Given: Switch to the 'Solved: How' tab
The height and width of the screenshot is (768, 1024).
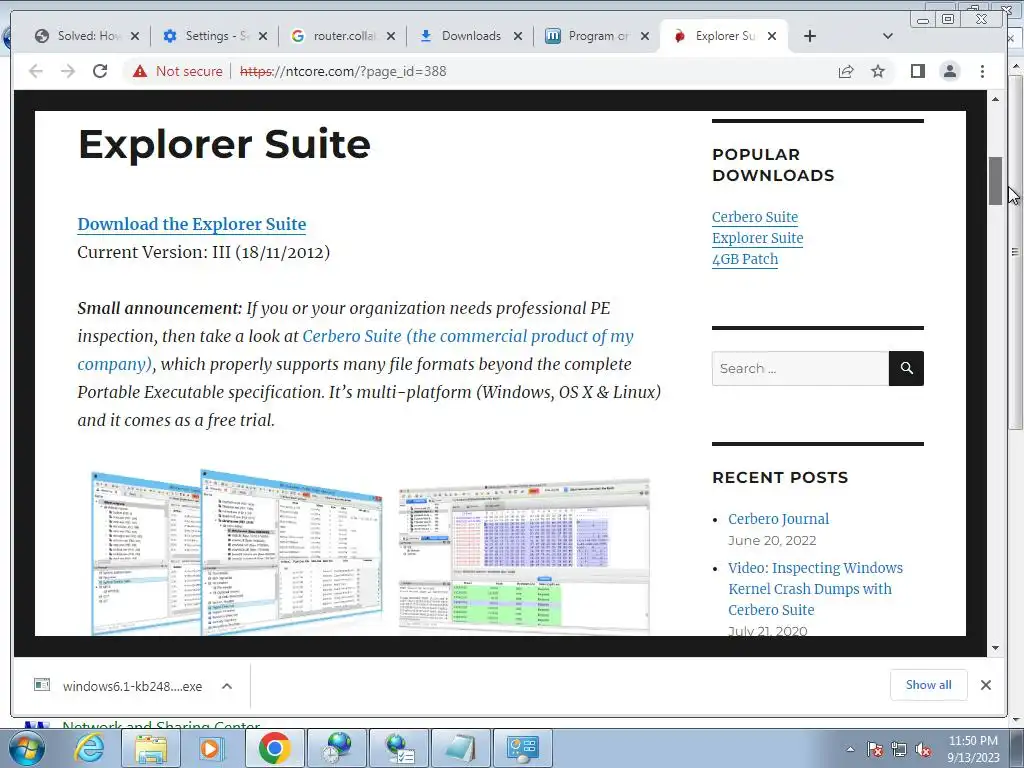Looking at the screenshot, I should (x=88, y=36).
